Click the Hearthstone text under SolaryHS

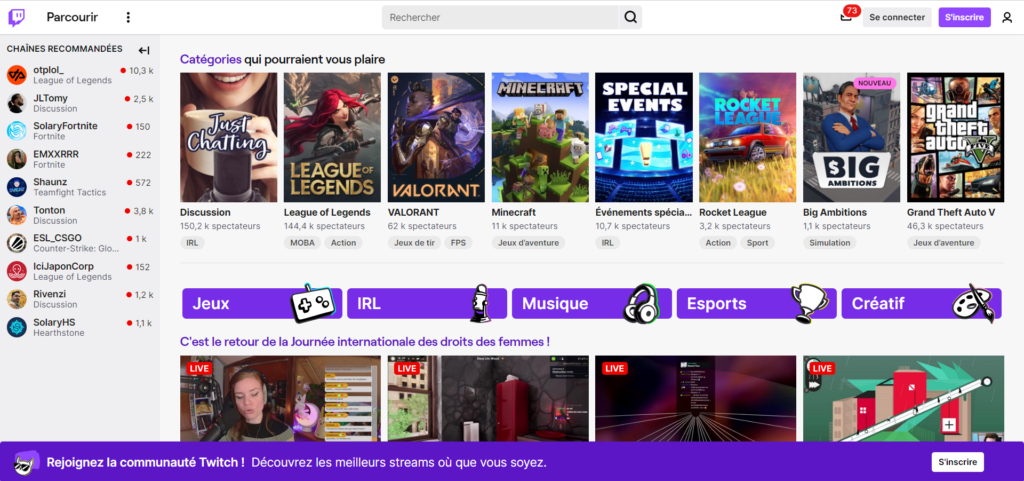click(x=59, y=333)
